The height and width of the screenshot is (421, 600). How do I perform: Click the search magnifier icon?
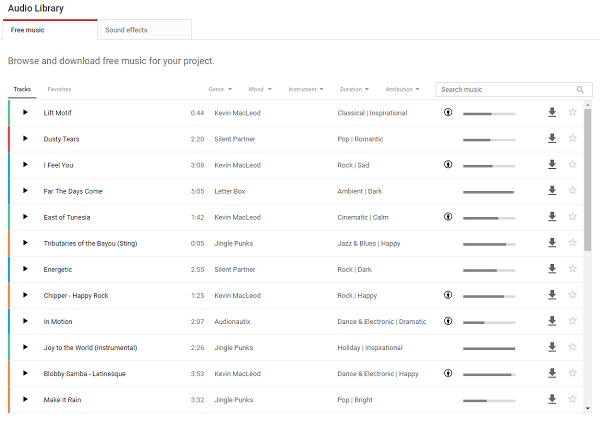[580, 90]
